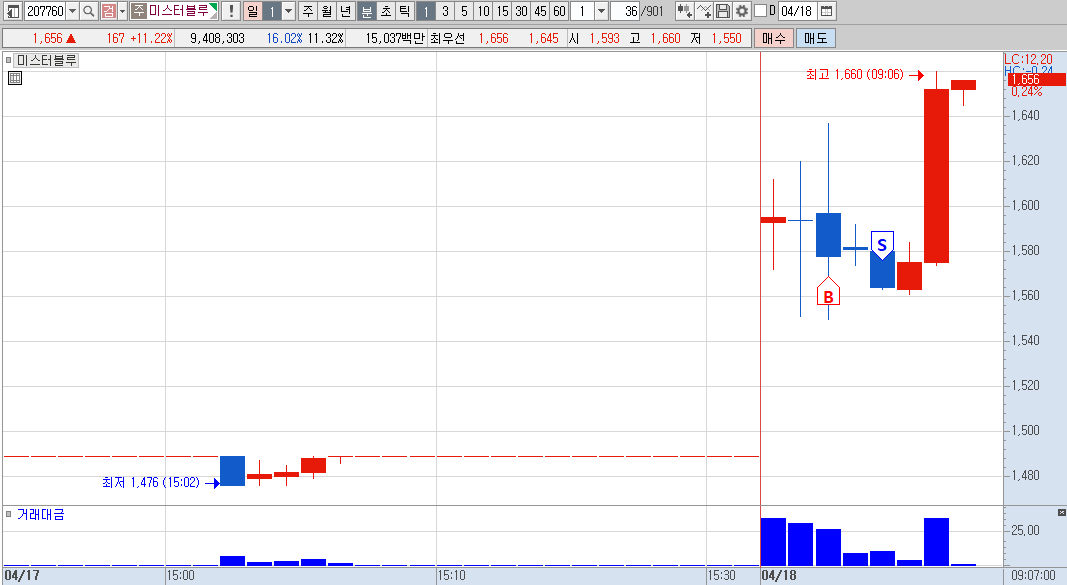This screenshot has height=585, width=1067.
Task: Save the chart with floppy disk icon
Action: [x=723, y=11]
